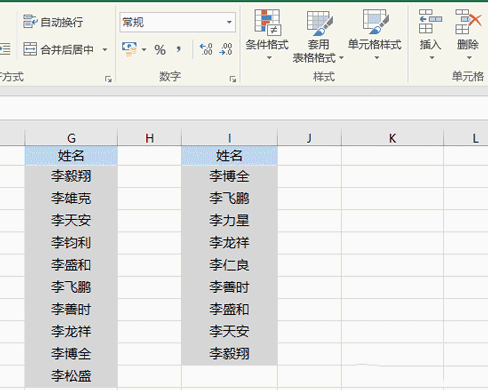Select cell 李毅翔 in column I
Image resolution: width=488 pixels, height=390 pixels.
tap(229, 354)
